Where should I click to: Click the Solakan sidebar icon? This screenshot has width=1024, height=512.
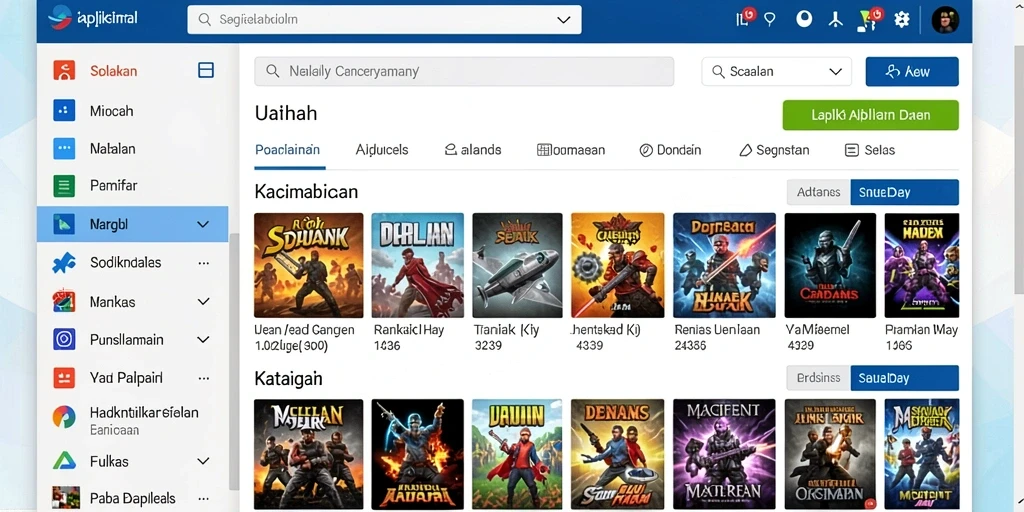point(64,71)
